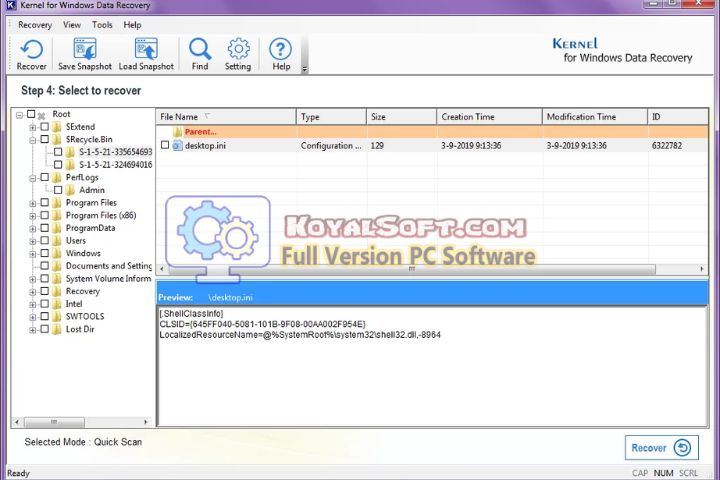Viewport: 720px width, 480px height.
Task: Click the Admin folder icon
Action: click(x=70, y=190)
